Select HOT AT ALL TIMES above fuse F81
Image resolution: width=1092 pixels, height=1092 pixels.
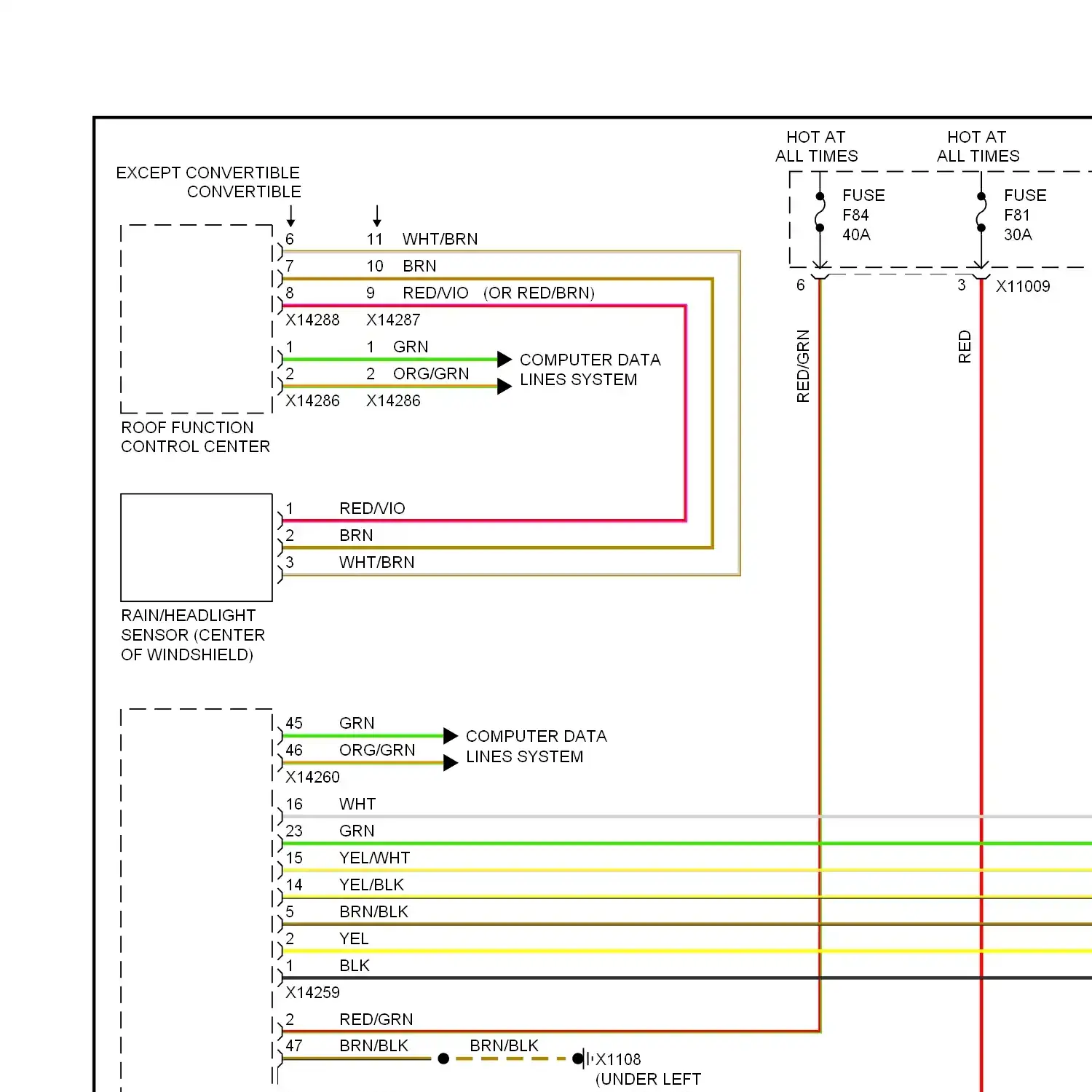(978, 146)
